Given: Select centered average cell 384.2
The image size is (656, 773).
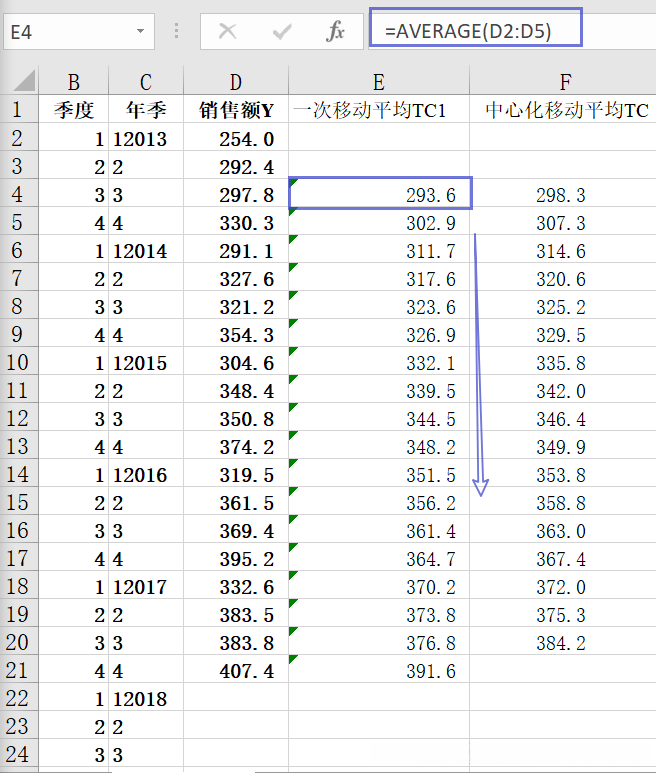Looking at the screenshot, I should pos(563,641).
